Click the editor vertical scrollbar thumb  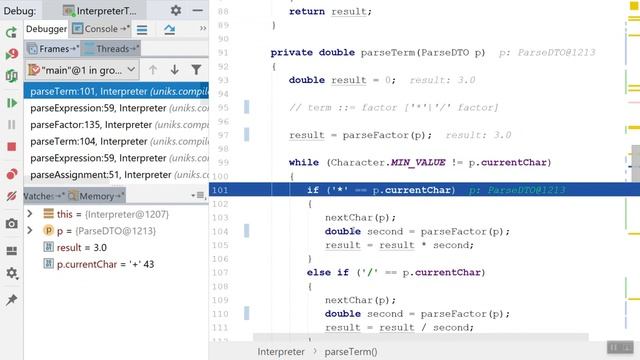tap(636, 163)
